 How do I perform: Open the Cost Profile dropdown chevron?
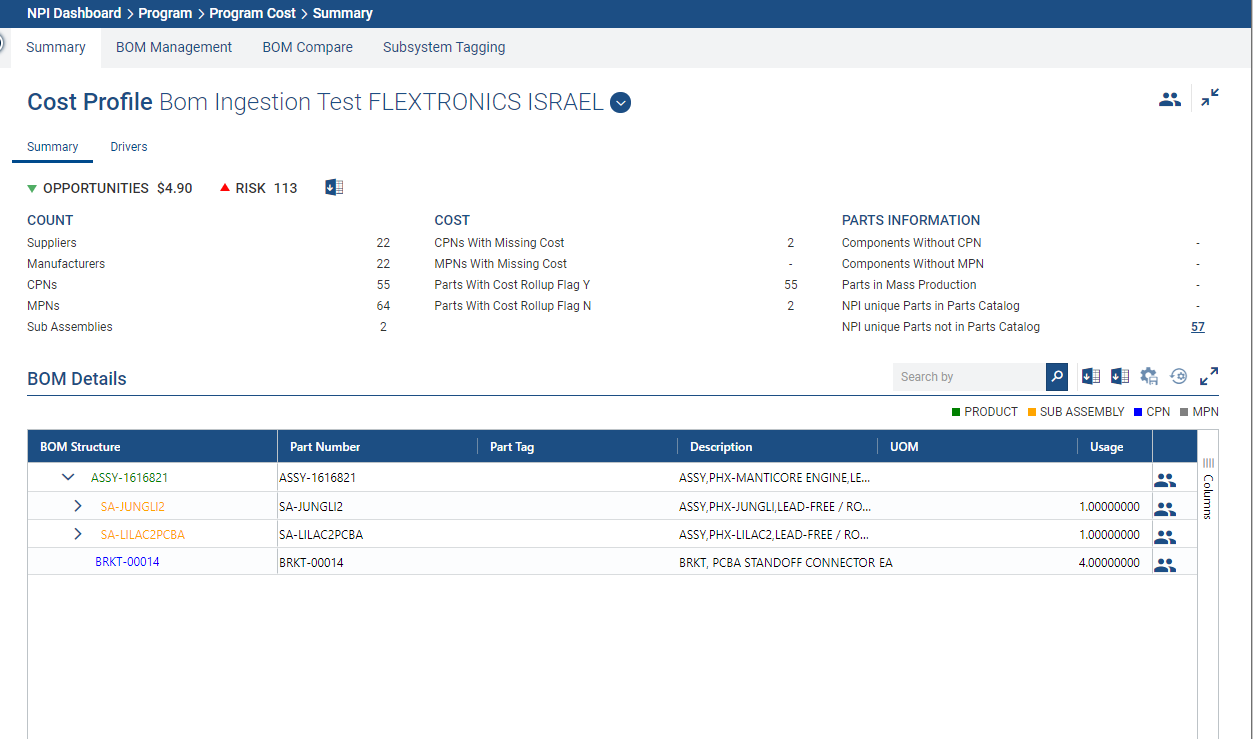tap(620, 102)
